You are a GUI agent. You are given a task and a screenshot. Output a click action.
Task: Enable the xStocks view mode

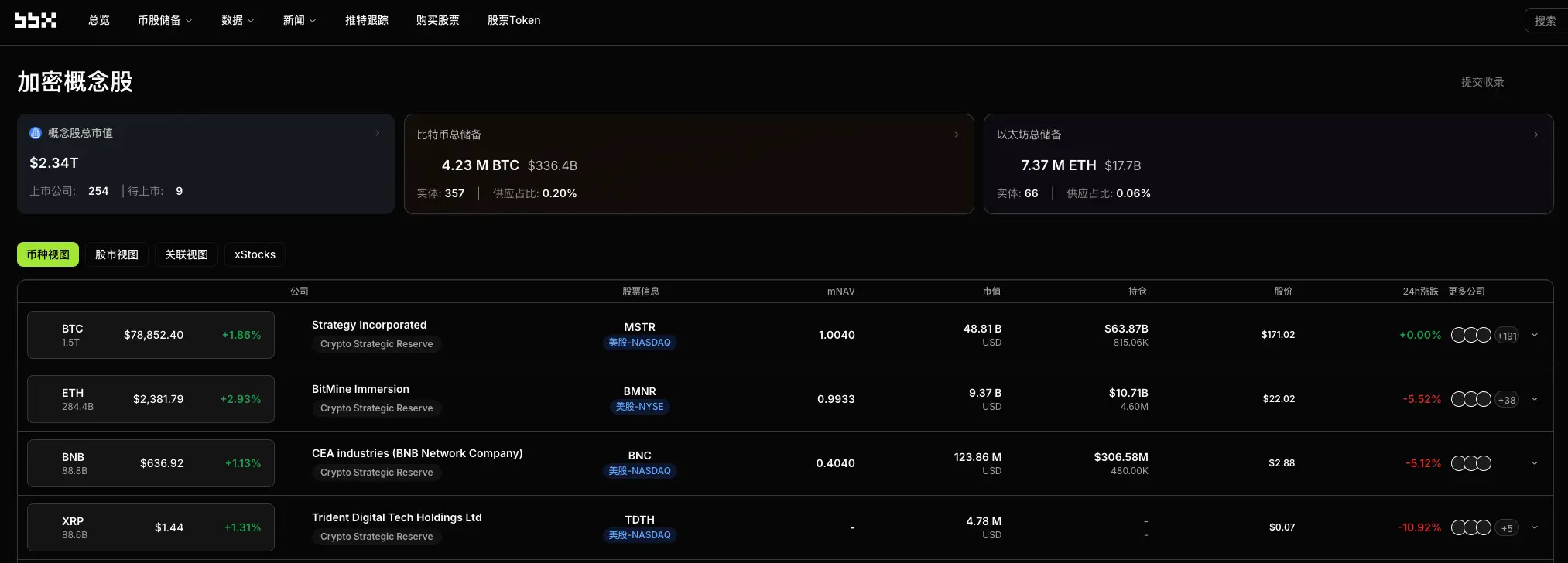click(x=254, y=254)
